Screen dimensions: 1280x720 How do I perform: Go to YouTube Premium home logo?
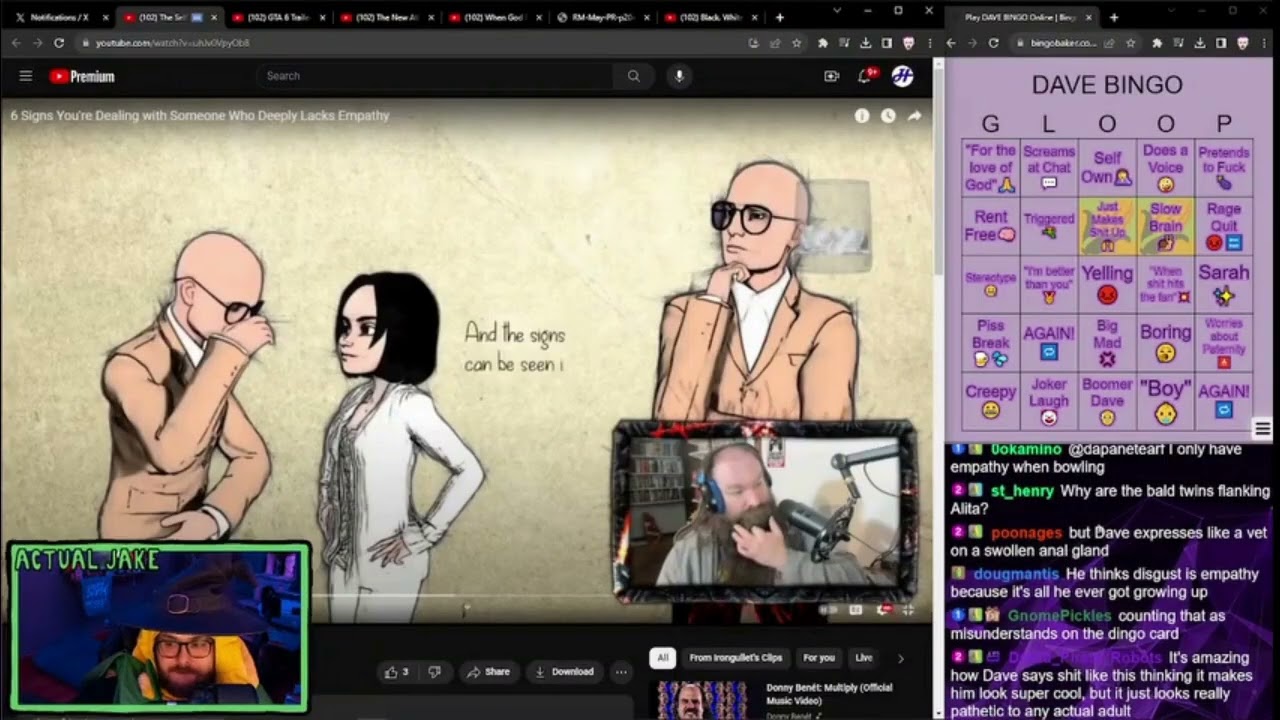[82, 76]
